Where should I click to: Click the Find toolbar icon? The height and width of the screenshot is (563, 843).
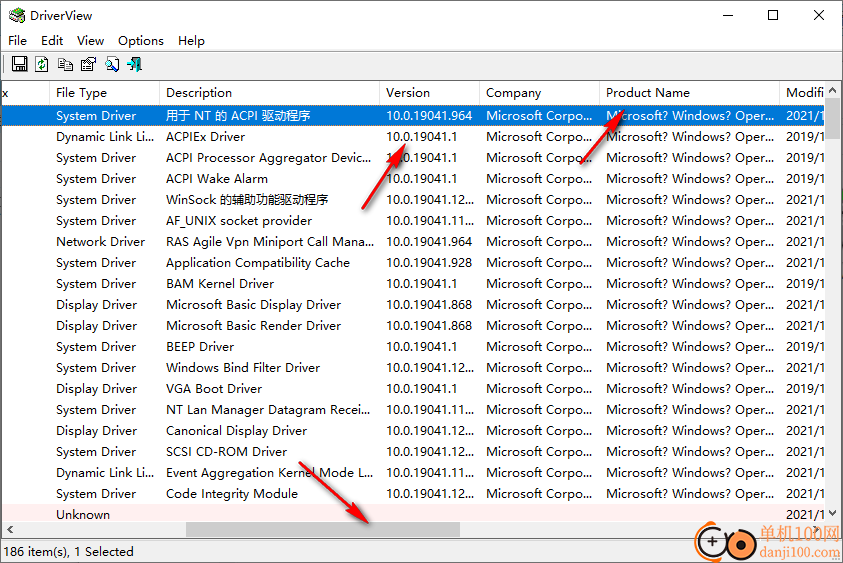[111, 65]
